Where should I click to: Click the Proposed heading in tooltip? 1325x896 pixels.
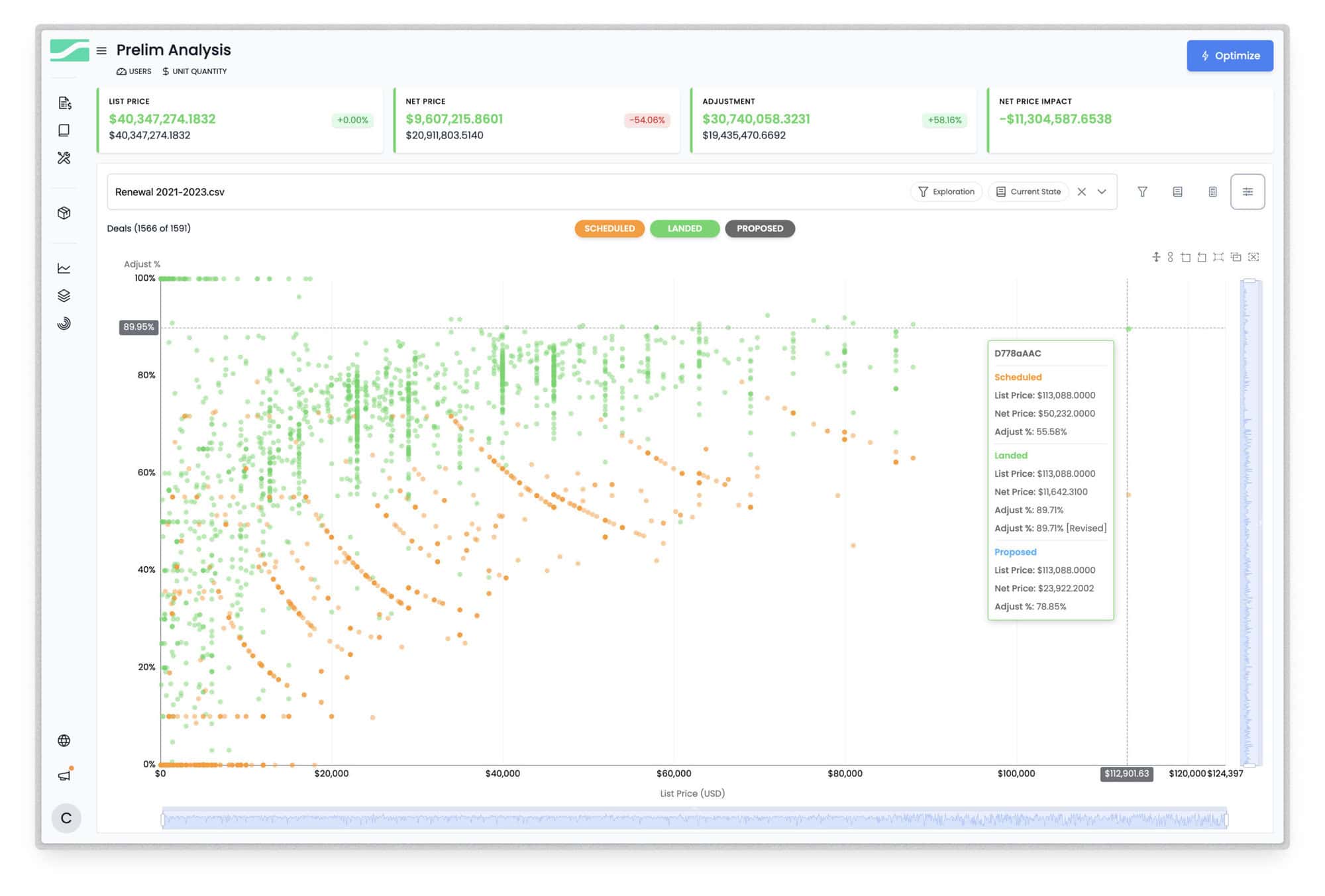click(x=1016, y=552)
